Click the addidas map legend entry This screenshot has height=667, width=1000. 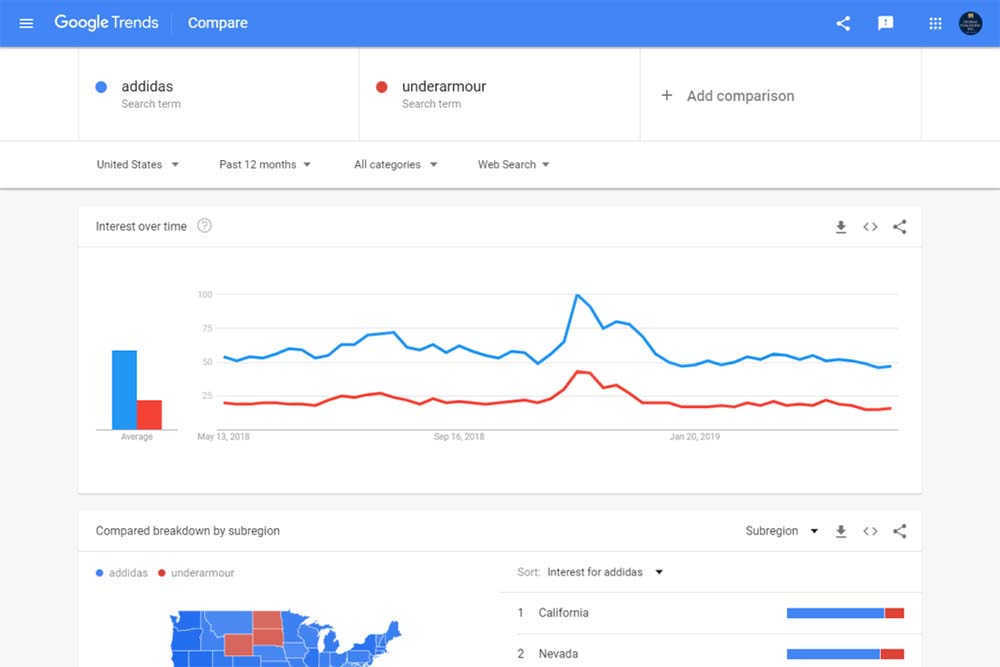click(x=122, y=573)
